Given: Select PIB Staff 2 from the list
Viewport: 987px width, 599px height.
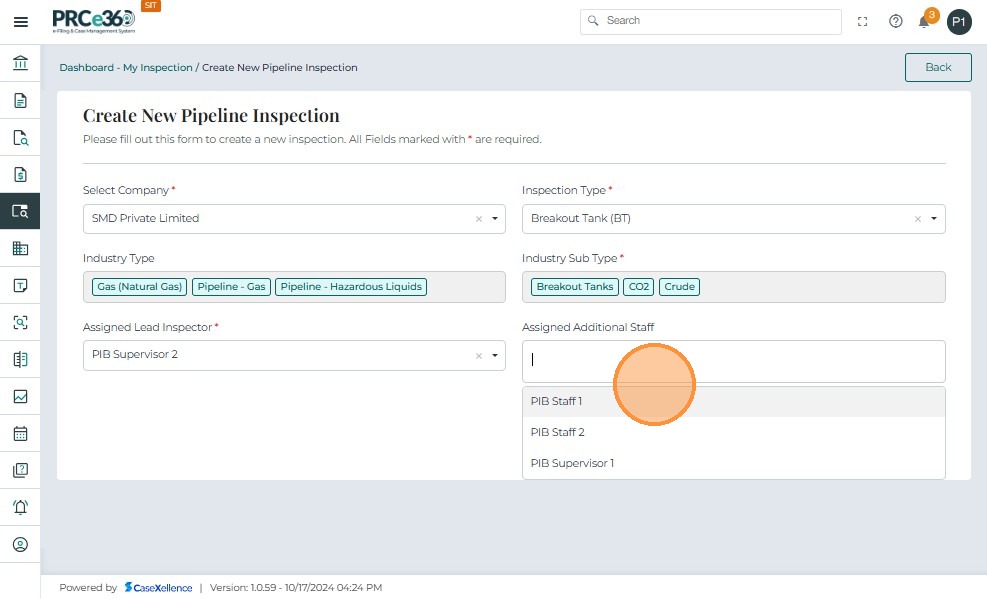Looking at the screenshot, I should coord(557,432).
